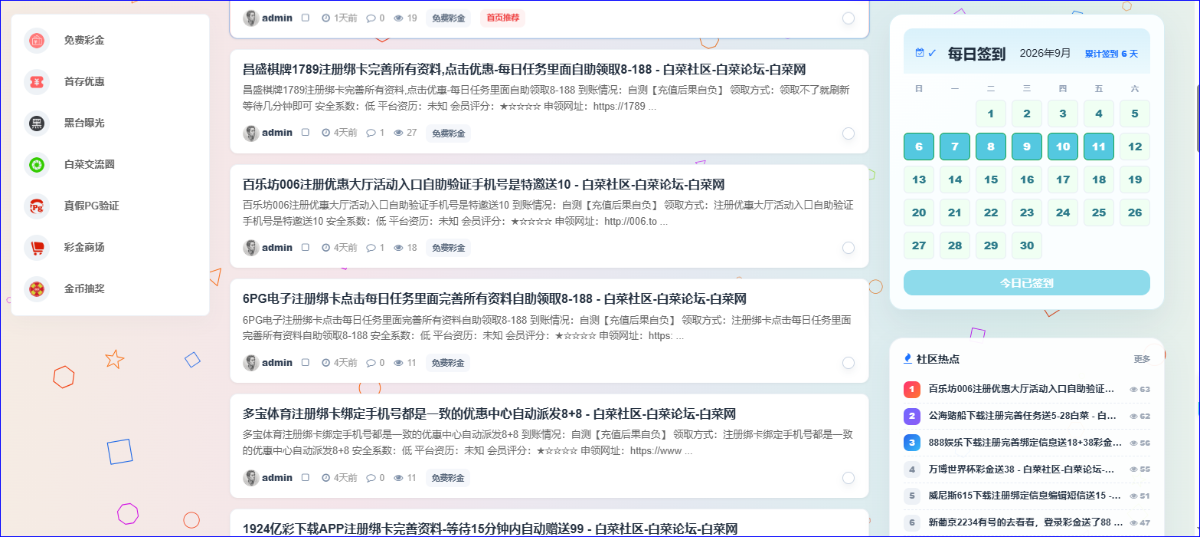
Task: Click views eye icon on 6PG电子 post
Action: tap(399, 363)
